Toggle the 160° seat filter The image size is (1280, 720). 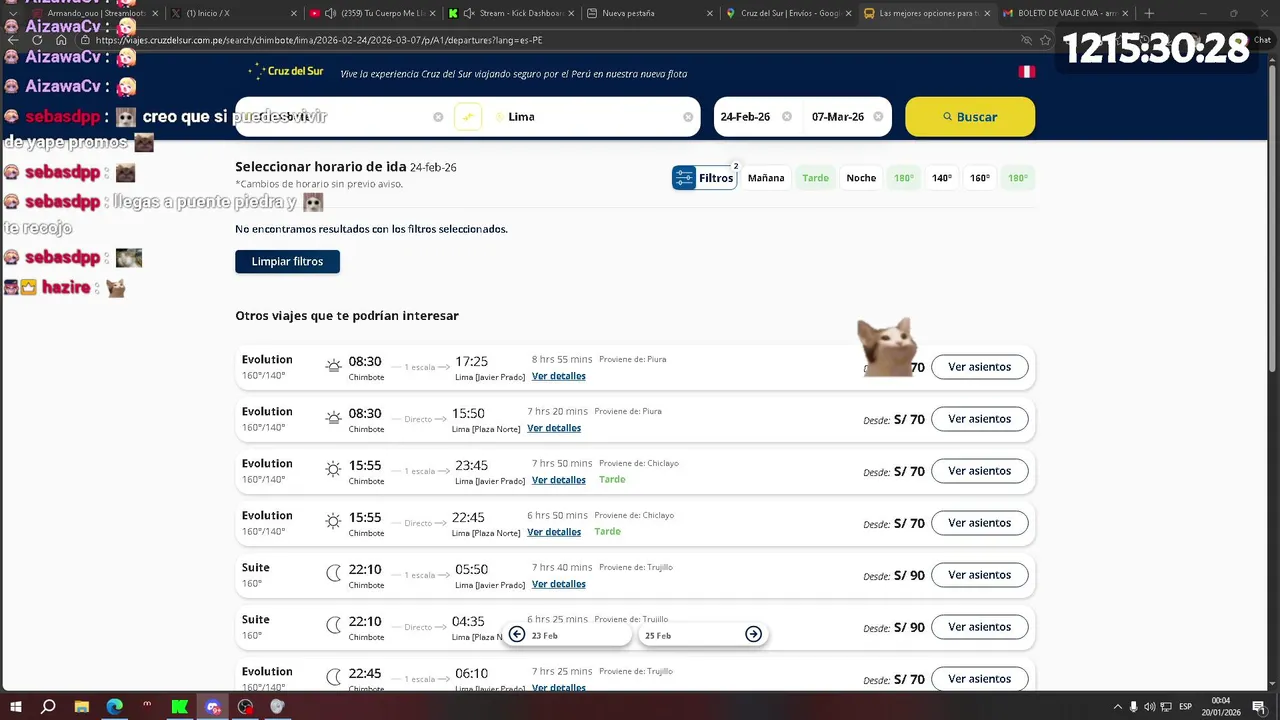[980, 178]
